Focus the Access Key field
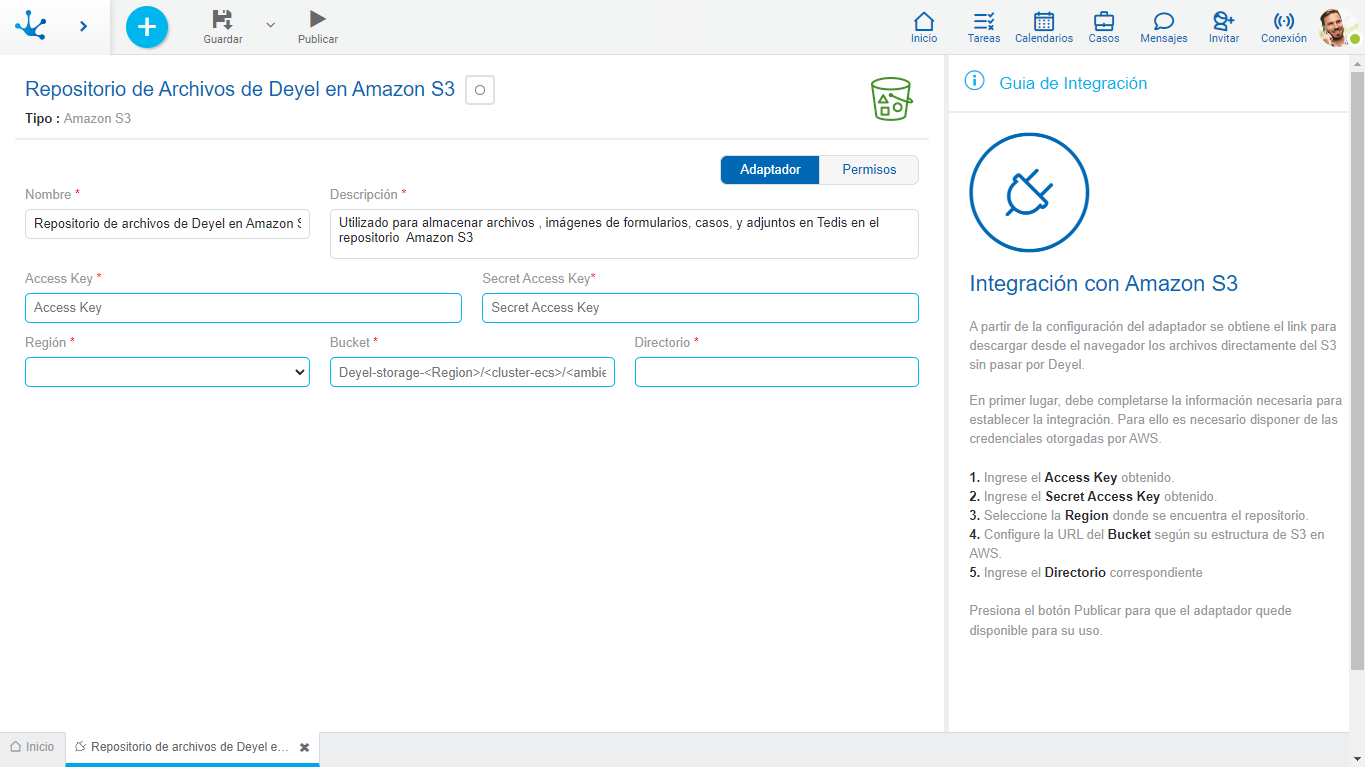The image size is (1365, 767). (x=243, y=308)
